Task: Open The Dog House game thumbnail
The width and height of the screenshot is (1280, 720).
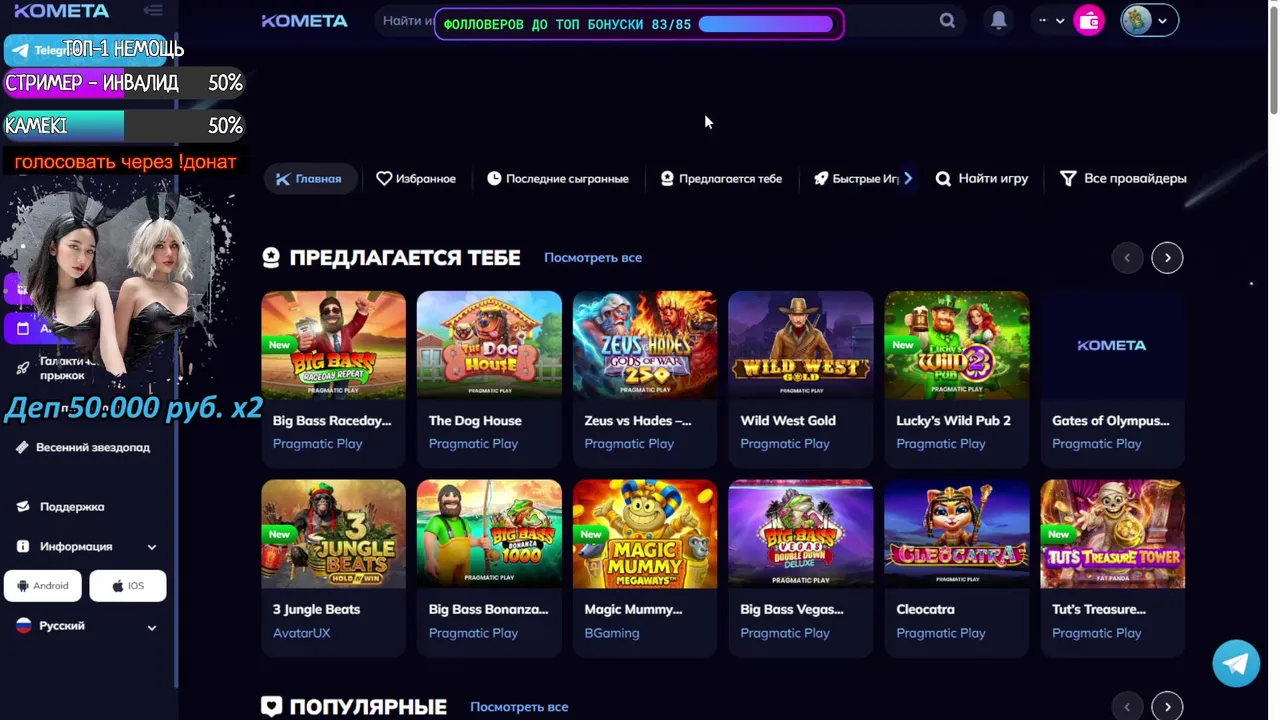Action: [489, 345]
